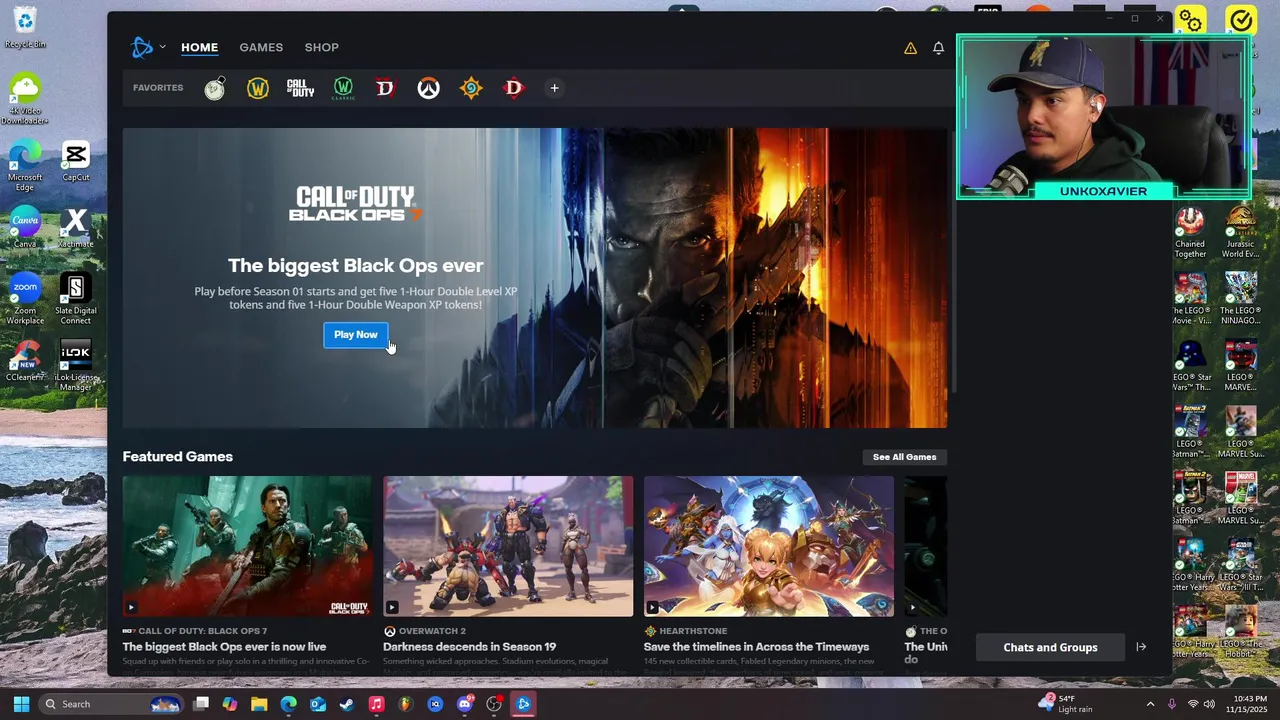The width and height of the screenshot is (1280, 720).
Task: Open the red diamond Diablo favorite icon
Action: tap(514, 88)
